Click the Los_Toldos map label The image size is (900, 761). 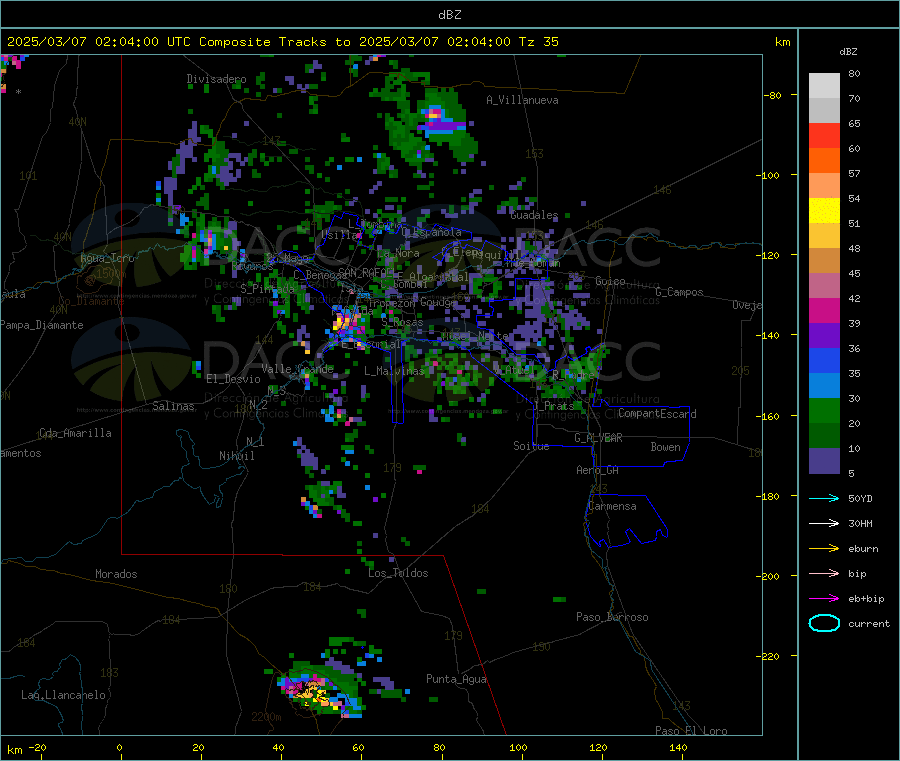[x=398, y=573]
